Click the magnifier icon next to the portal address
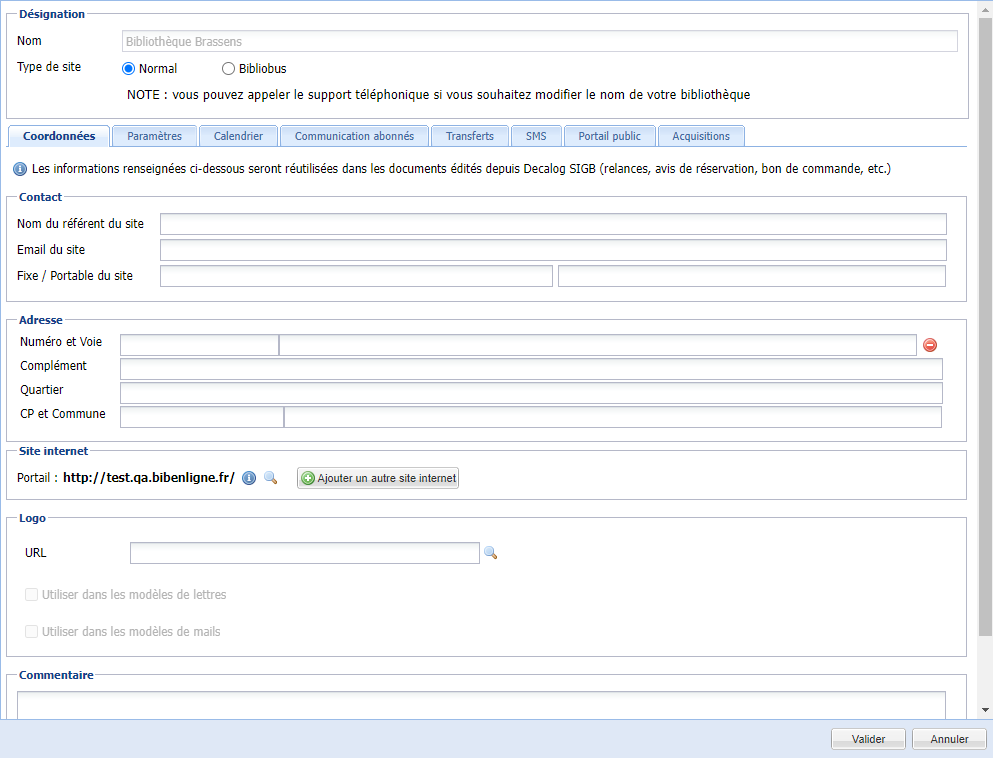This screenshot has width=996, height=763. (270, 478)
